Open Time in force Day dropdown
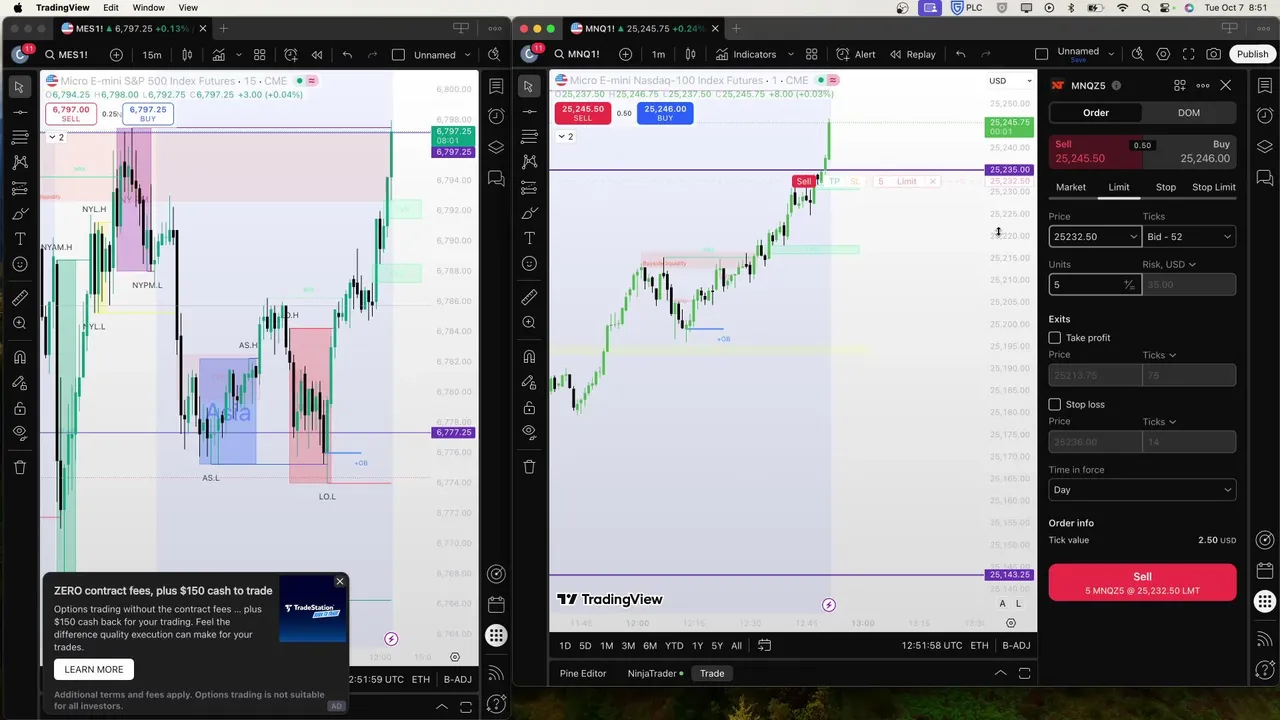The image size is (1280, 720). coord(1142,490)
